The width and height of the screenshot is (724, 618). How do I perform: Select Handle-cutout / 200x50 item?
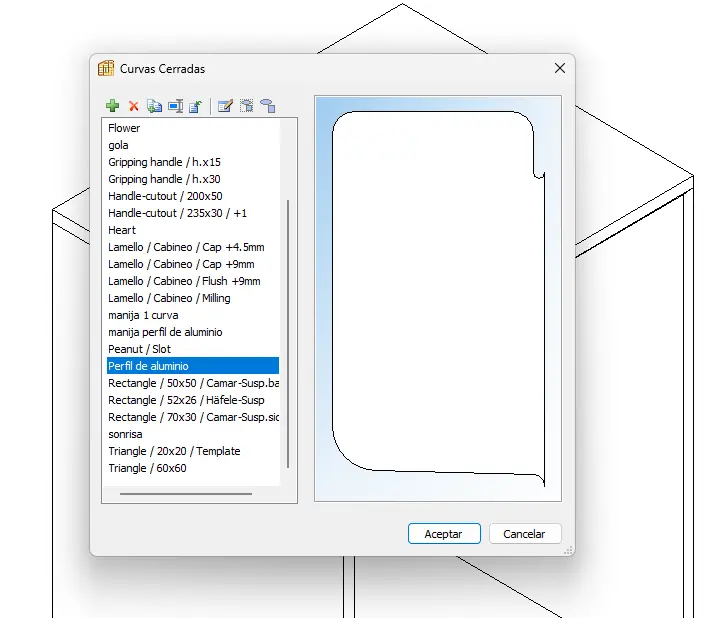[x=165, y=196]
